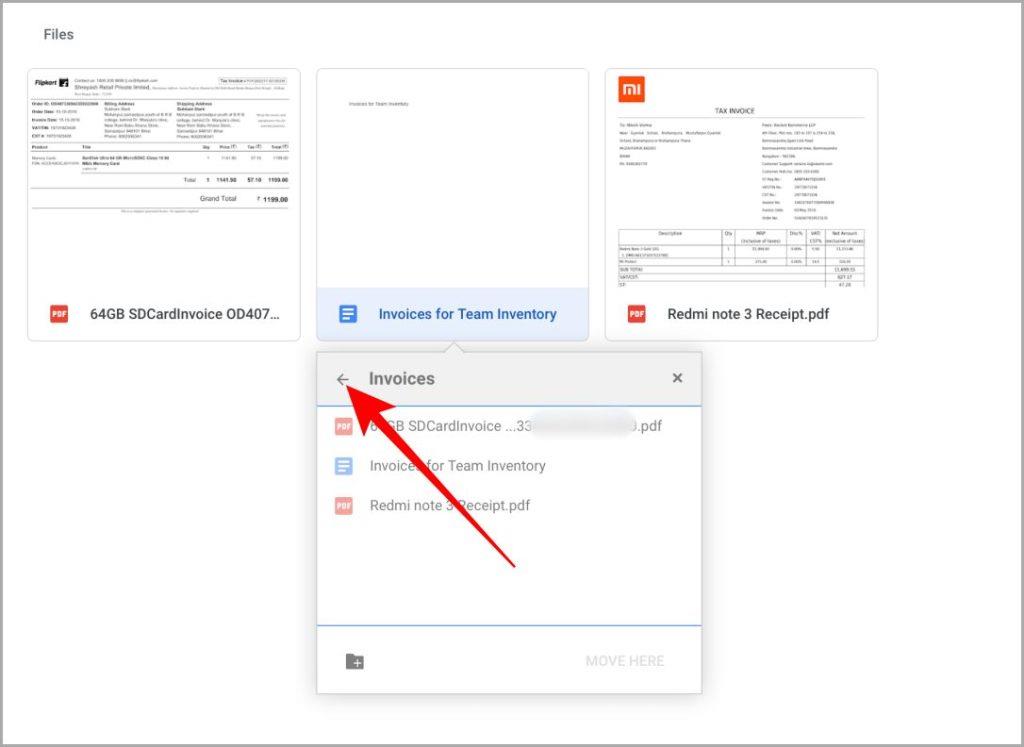The height and width of the screenshot is (747, 1024).
Task: Click the 64GB SDCardInvoice OD407 file name
Action: (185, 314)
